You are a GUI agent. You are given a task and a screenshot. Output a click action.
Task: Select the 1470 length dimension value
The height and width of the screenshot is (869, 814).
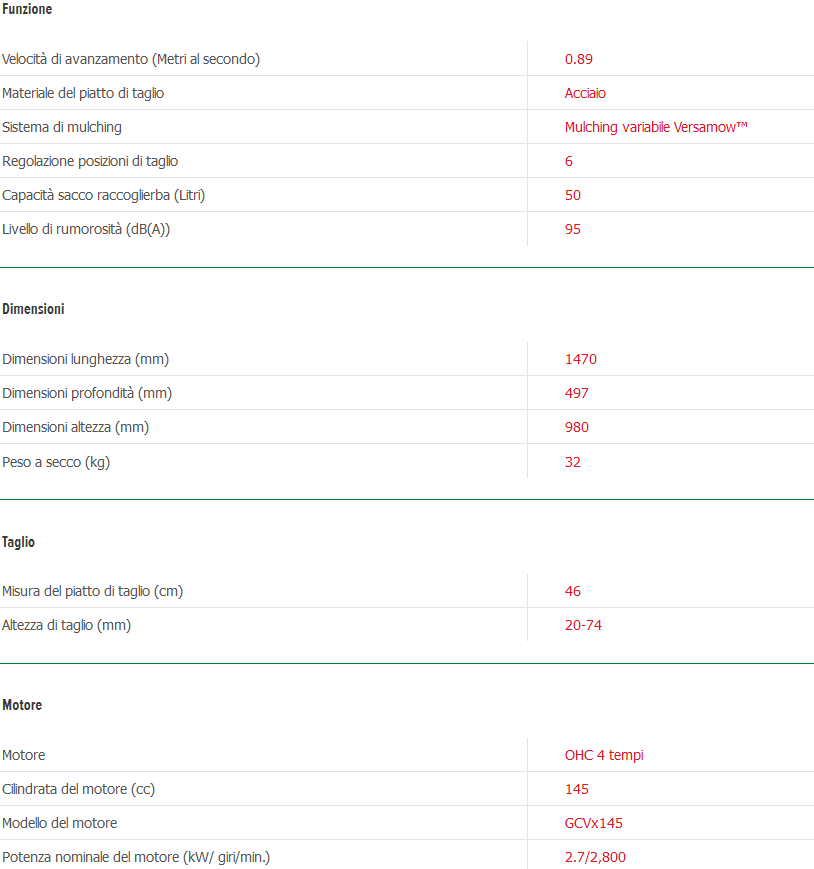click(581, 359)
